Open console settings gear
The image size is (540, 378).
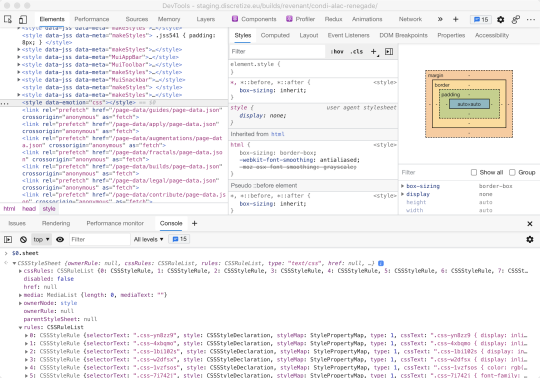(x=530, y=239)
